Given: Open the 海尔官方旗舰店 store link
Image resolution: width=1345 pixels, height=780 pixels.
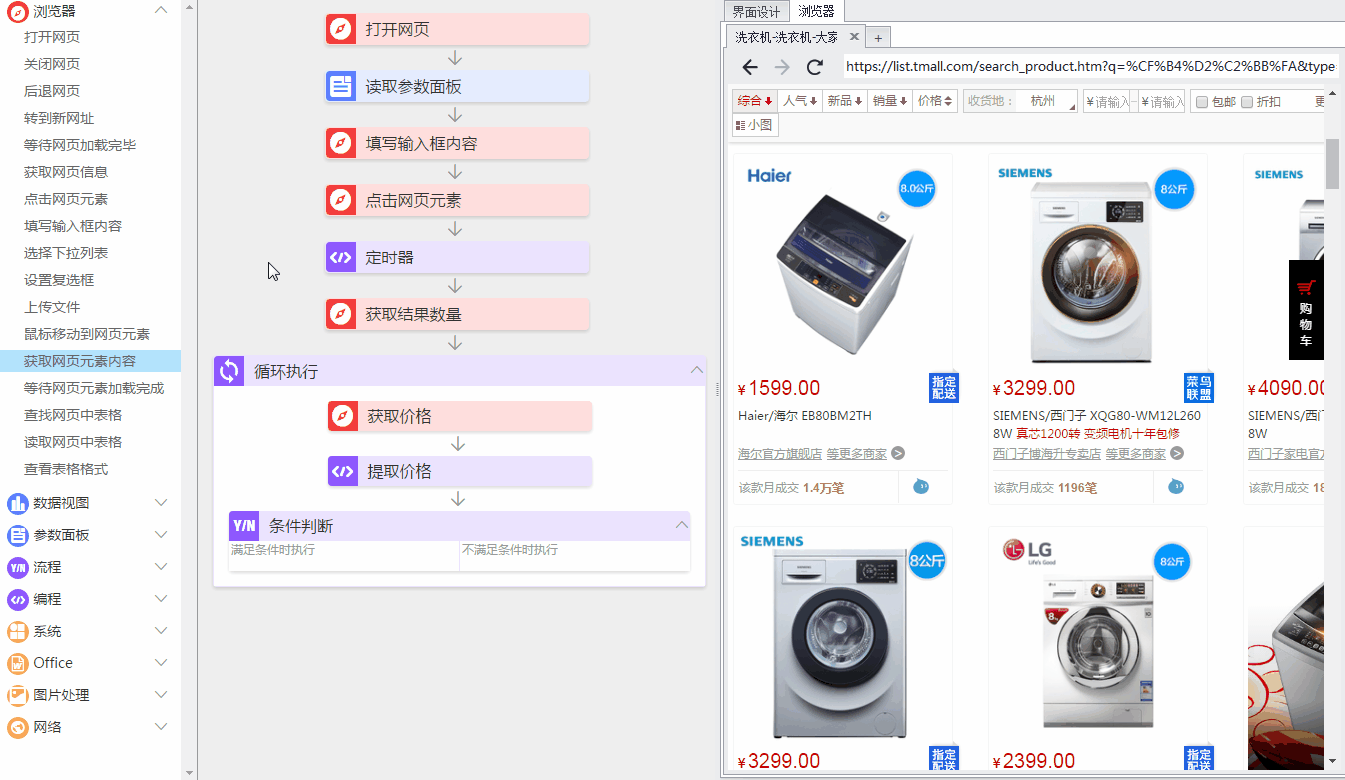Looking at the screenshot, I should (780, 454).
